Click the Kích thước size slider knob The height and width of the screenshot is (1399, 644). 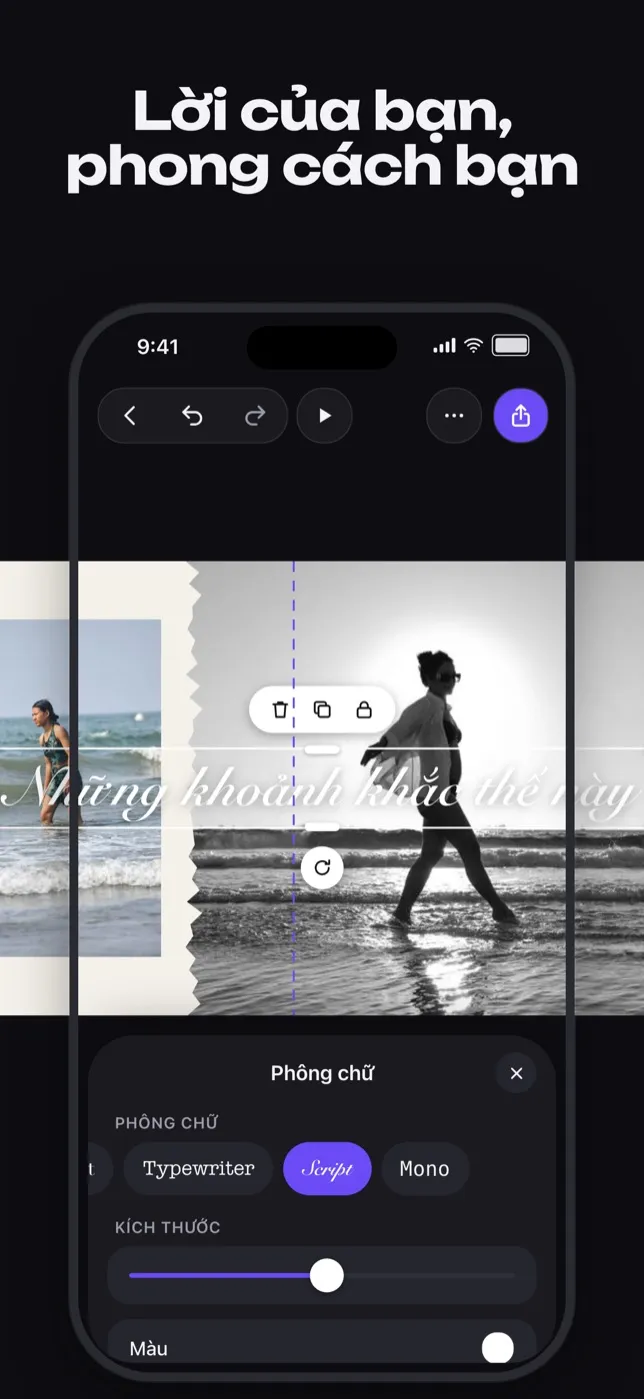pyautogui.click(x=326, y=1275)
